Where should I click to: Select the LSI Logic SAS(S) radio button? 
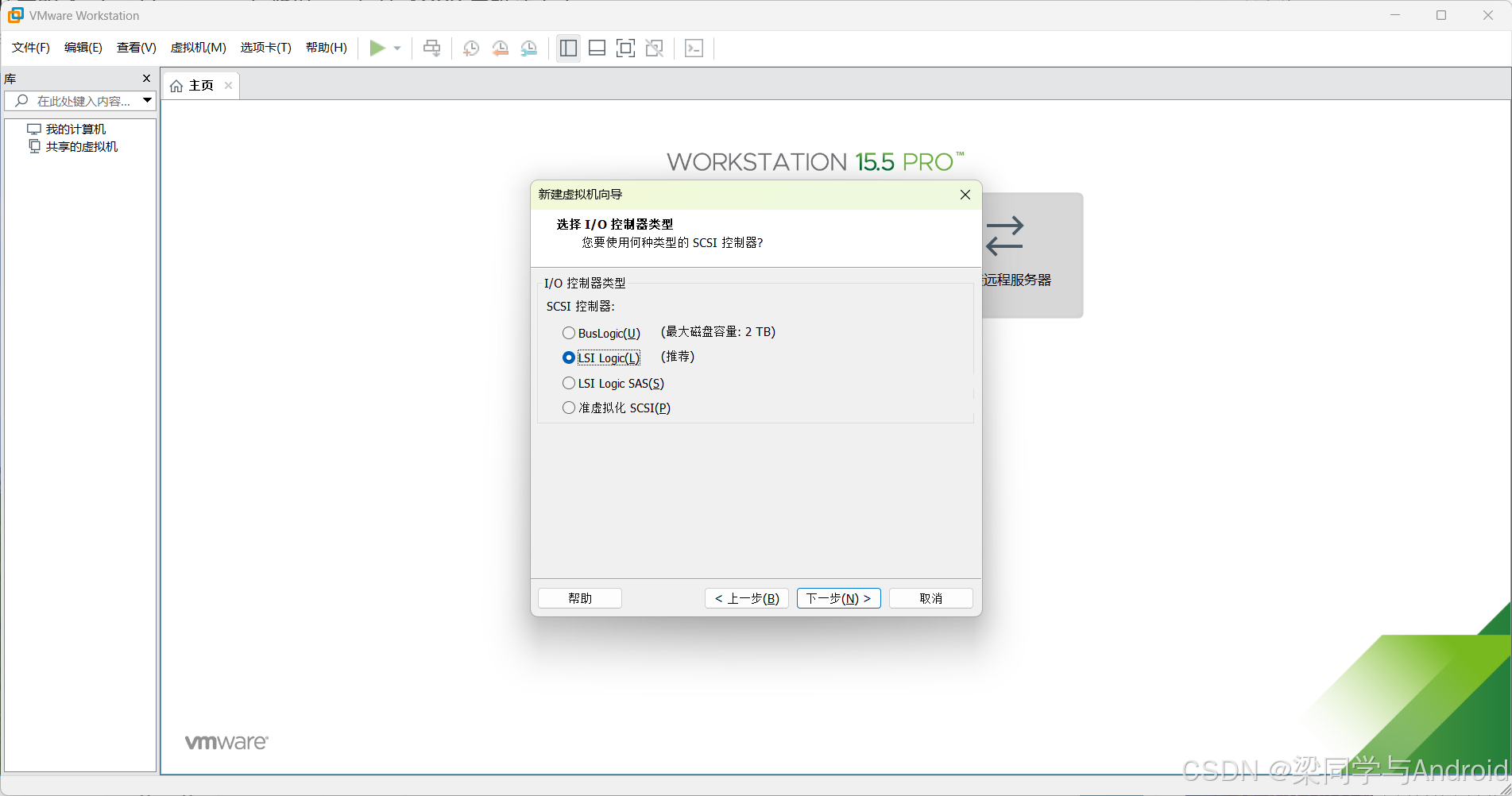[569, 383]
